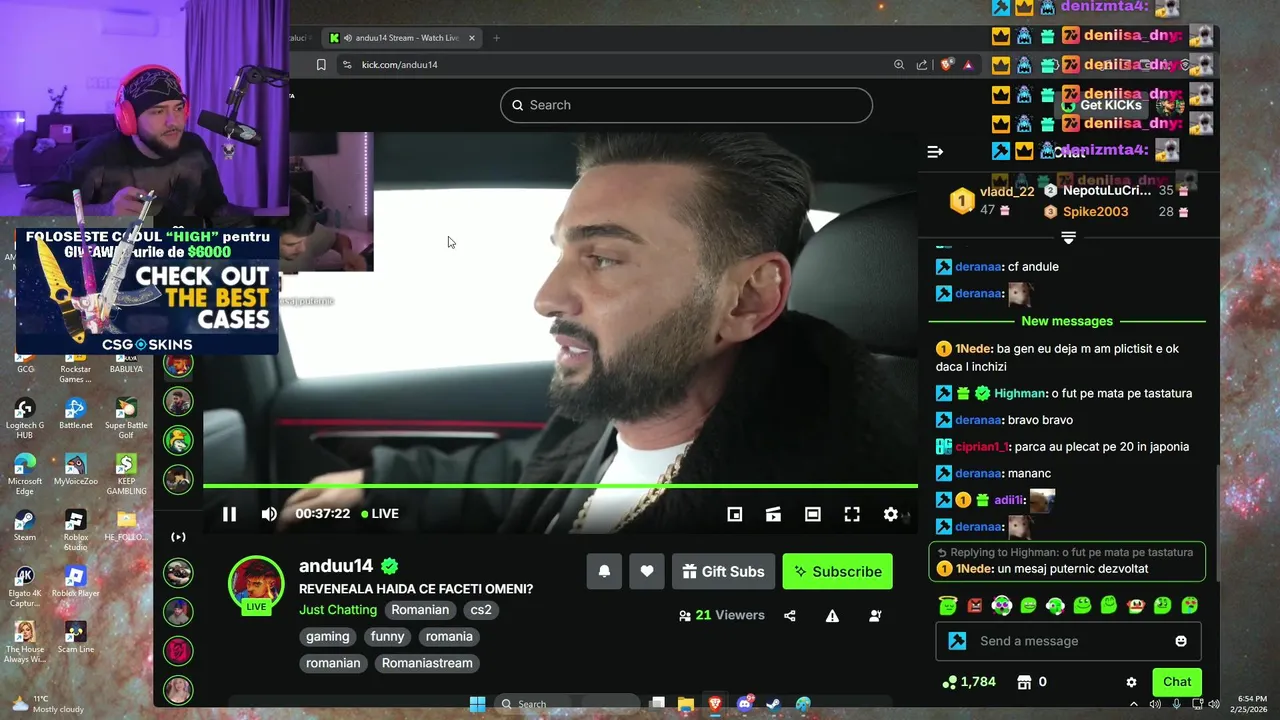This screenshot has height=720, width=1280.
Task: Open Steam desktop shortcut
Action: click(x=25, y=526)
